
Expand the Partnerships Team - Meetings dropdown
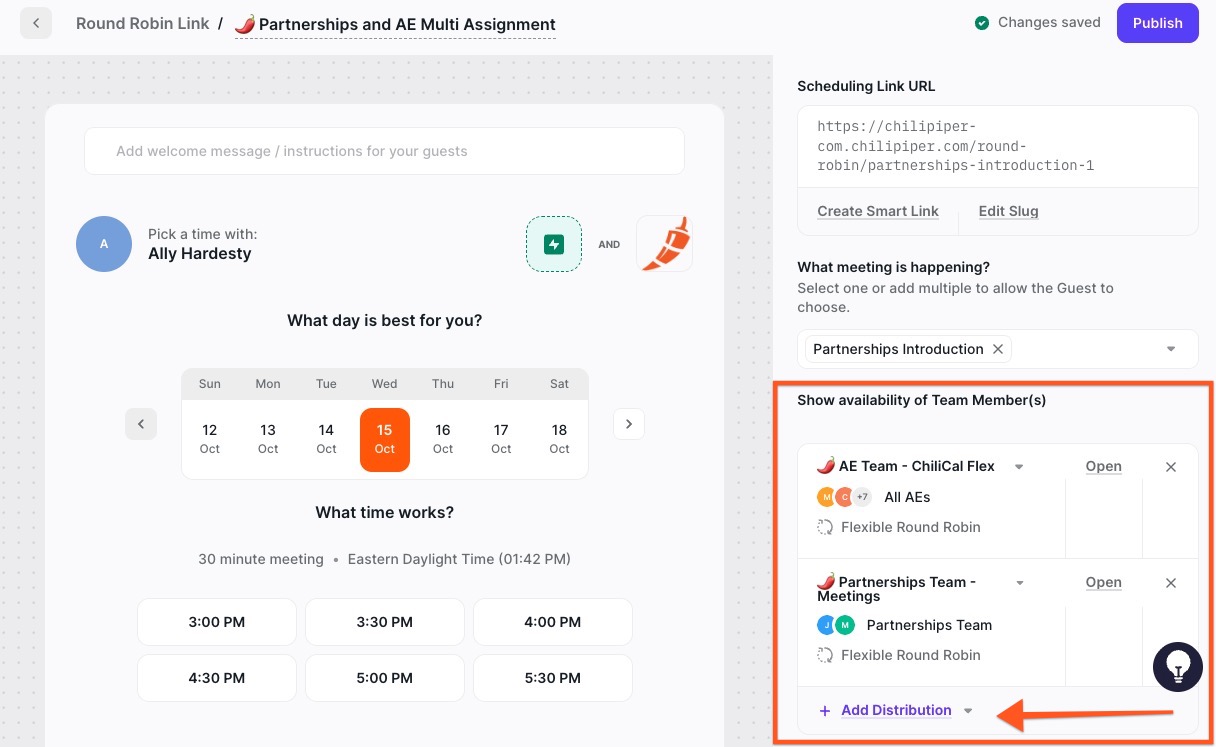click(1020, 583)
